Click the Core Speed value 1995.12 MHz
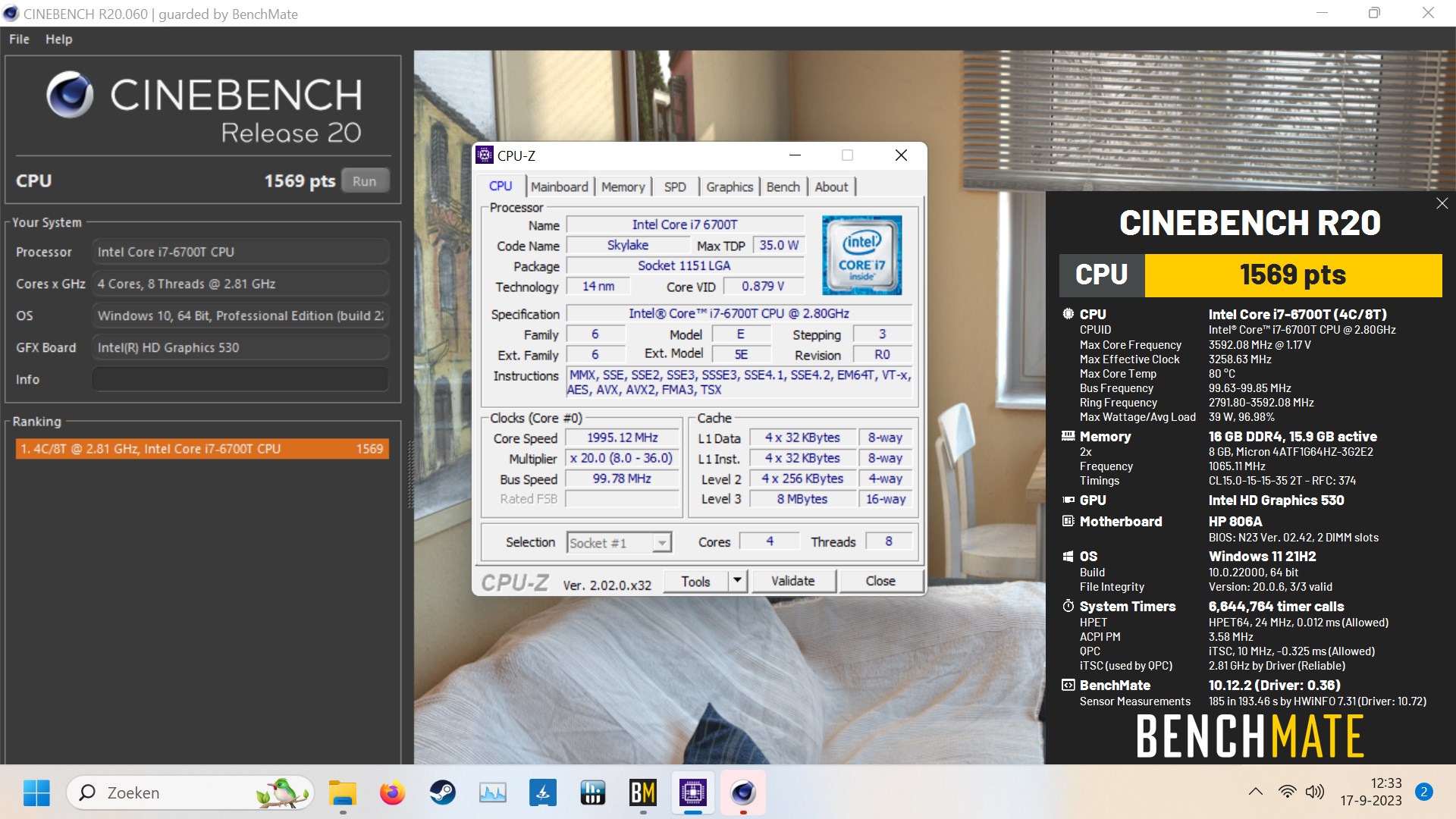Screen dimensions: 1456x819 click(623, 438)
